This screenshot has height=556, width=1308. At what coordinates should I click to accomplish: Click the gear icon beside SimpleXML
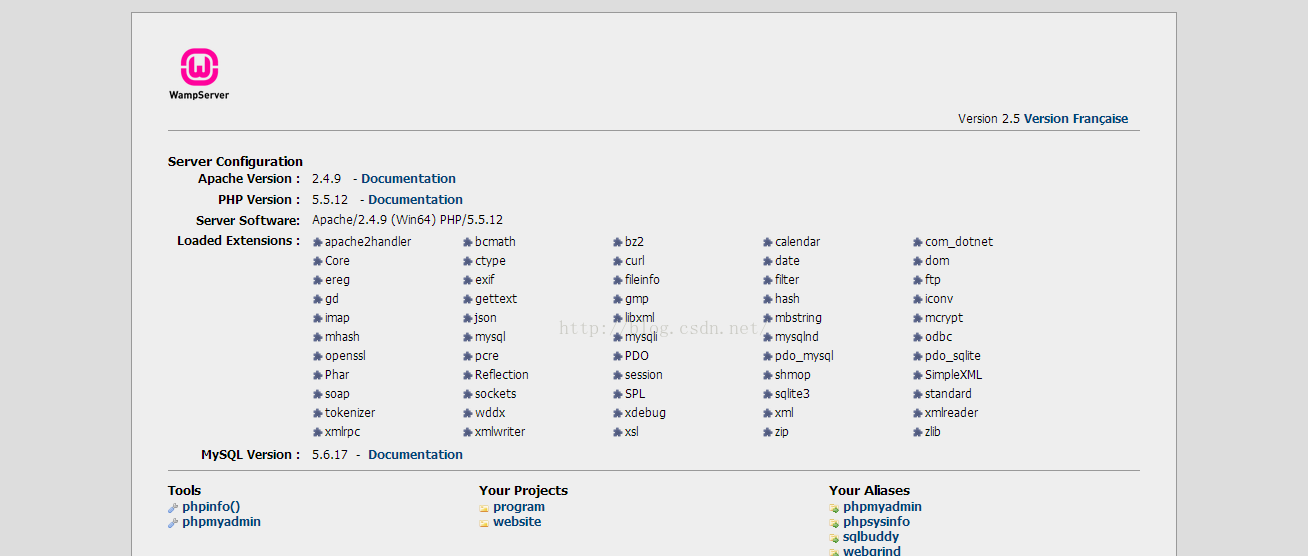(917, 375)
